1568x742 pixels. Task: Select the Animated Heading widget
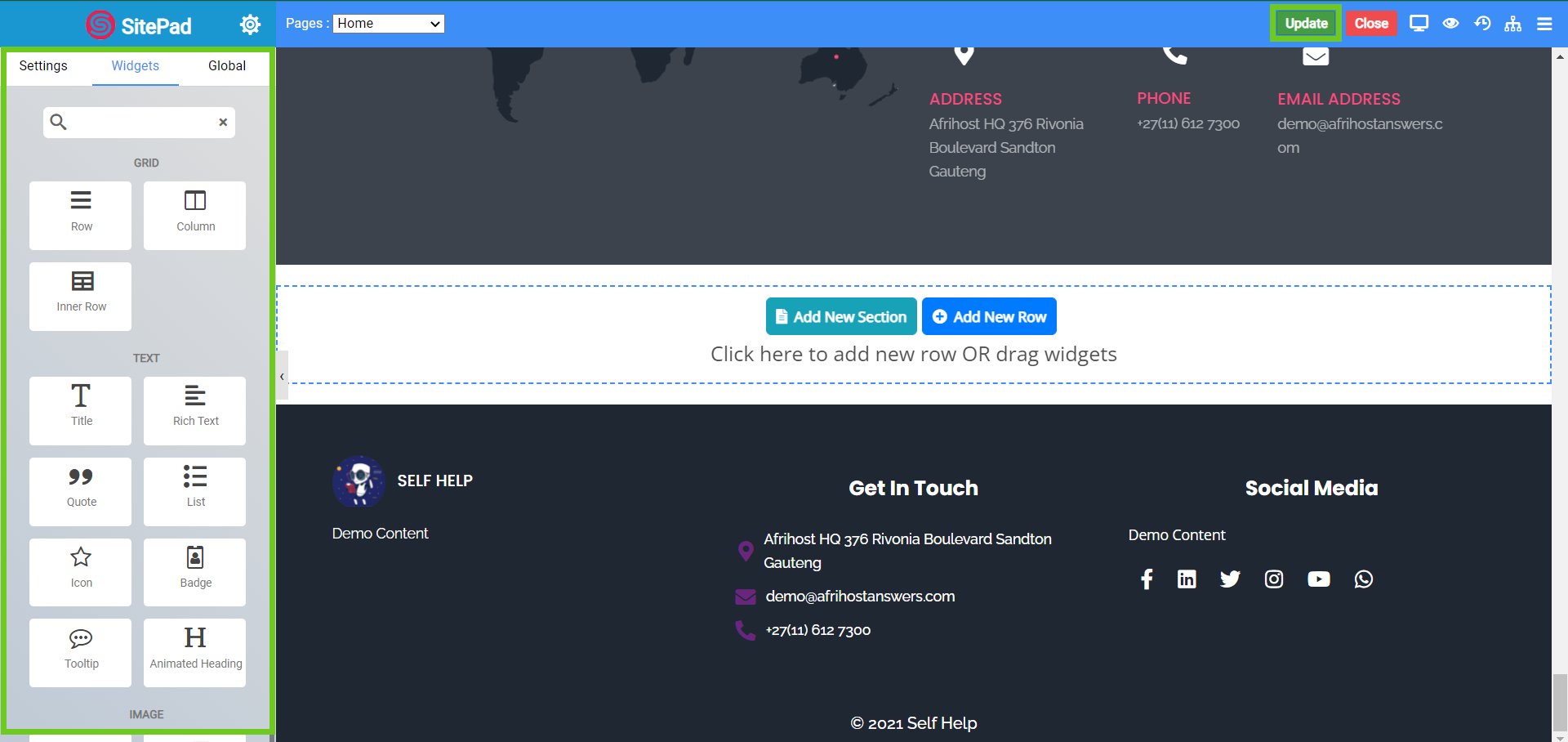point(195,652)
